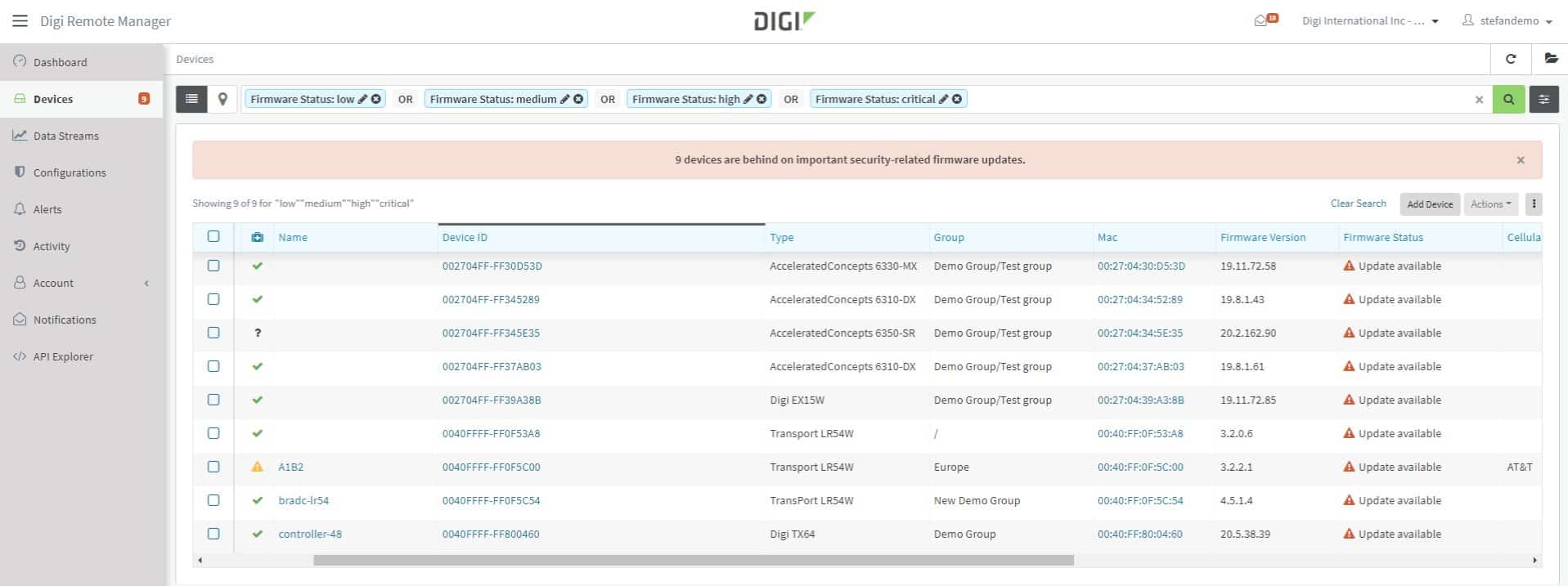Check the box for 002704FF-FF345289
This screenshot has width=1568, height=586.
(213, 299)
